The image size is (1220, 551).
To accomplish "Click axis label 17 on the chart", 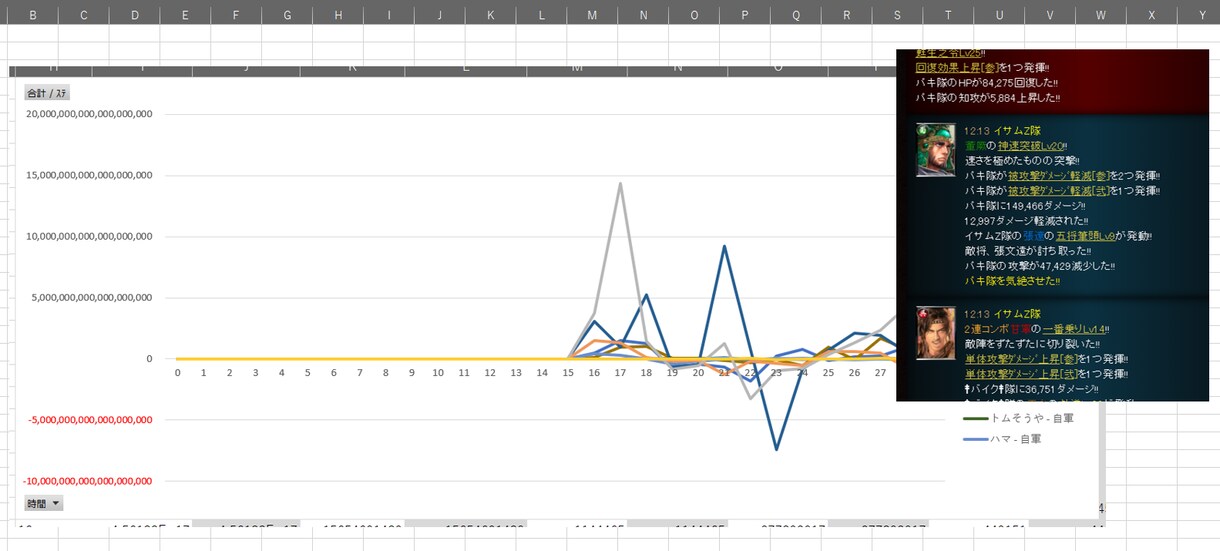I will 620,372.
